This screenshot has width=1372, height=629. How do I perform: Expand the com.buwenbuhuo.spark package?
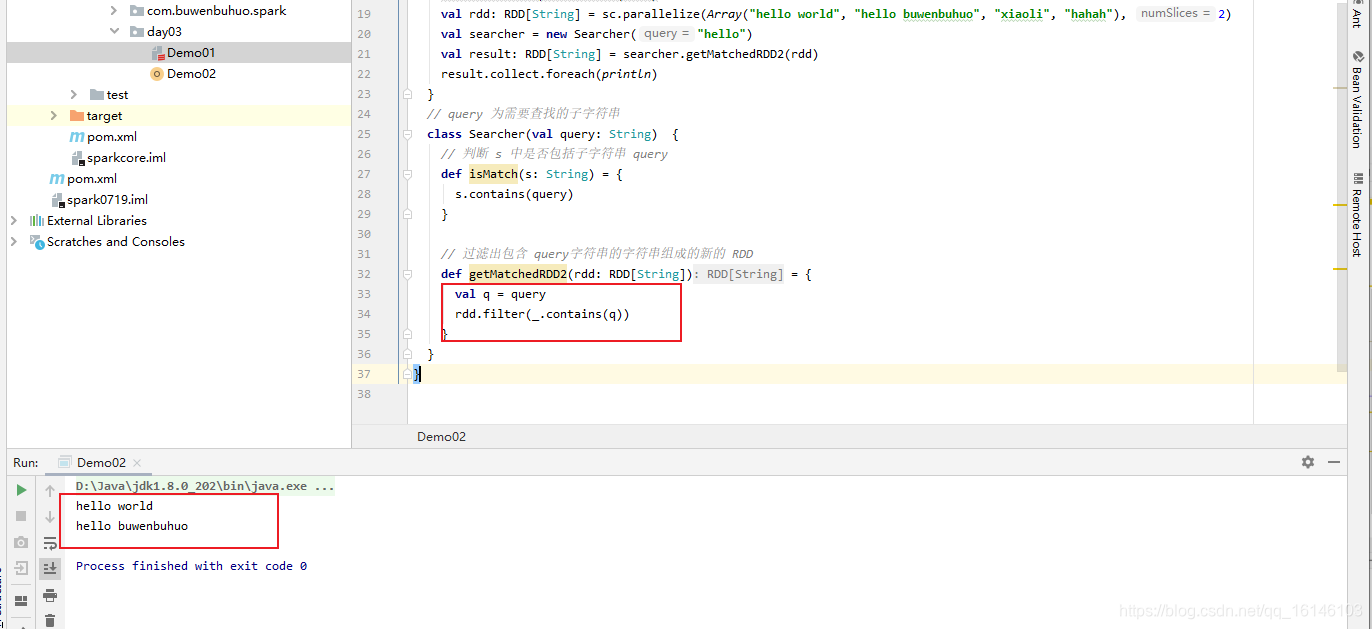click(116, 10)
